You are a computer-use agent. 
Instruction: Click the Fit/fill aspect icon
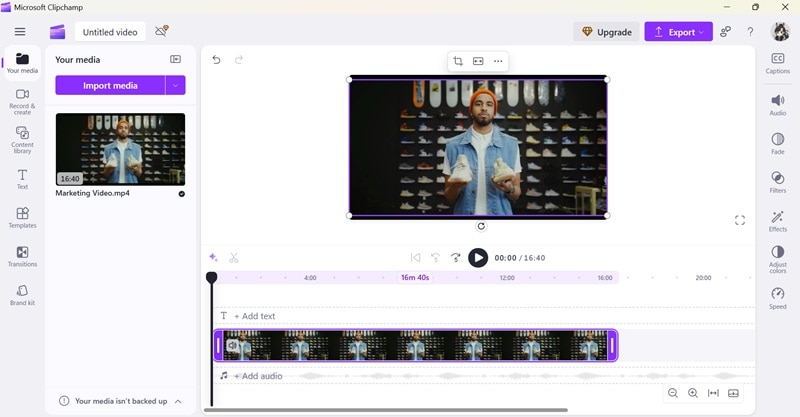pyautogui.click(x=478, y=61)
